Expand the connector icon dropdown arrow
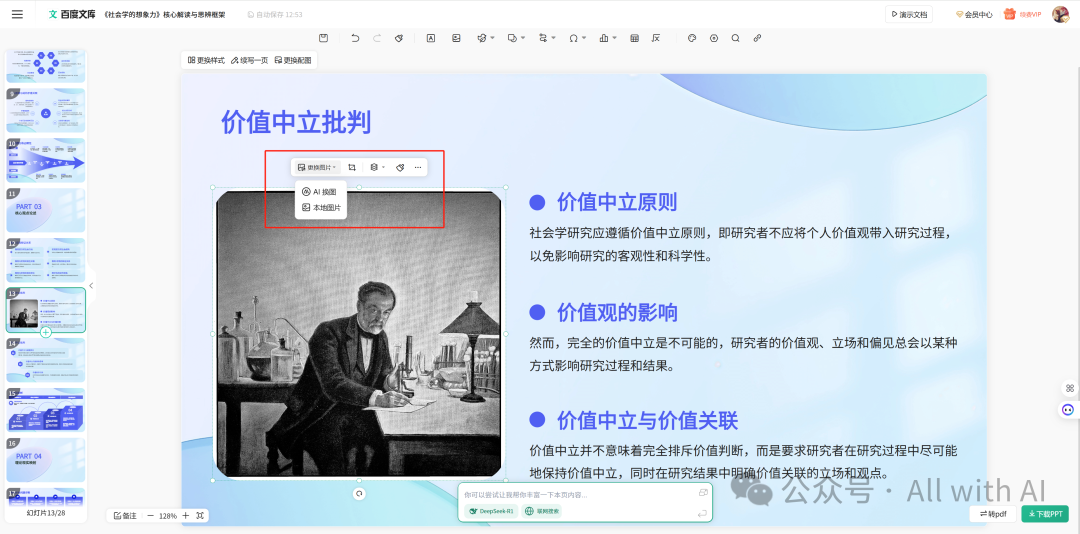The height and width of the screenshot is (534, 1080). coord(554,39)
